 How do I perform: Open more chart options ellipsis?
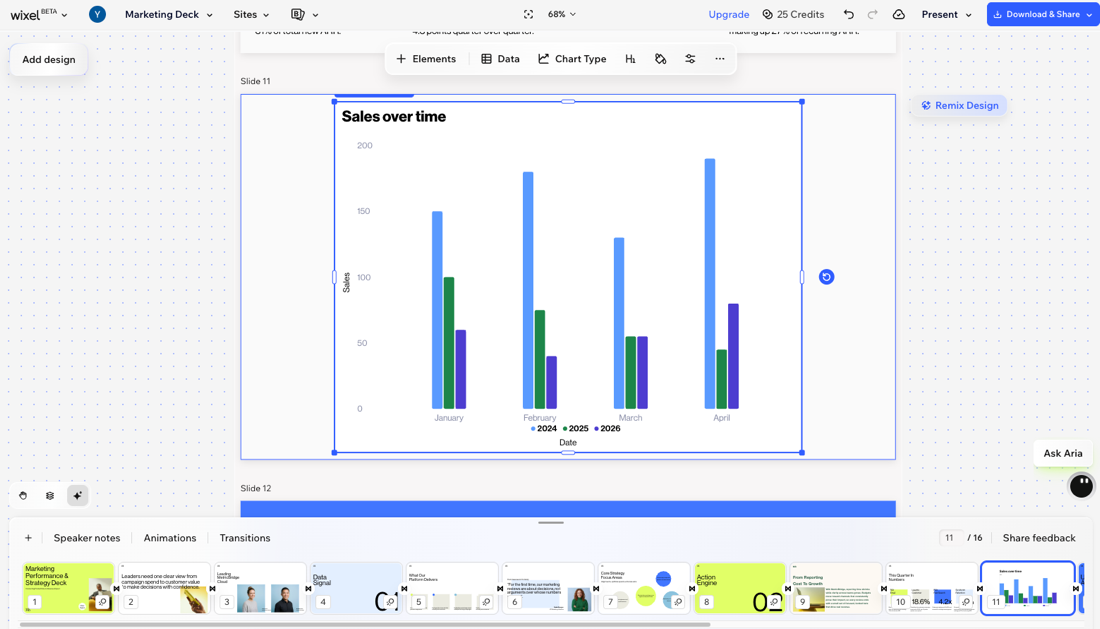click(720, 59)
